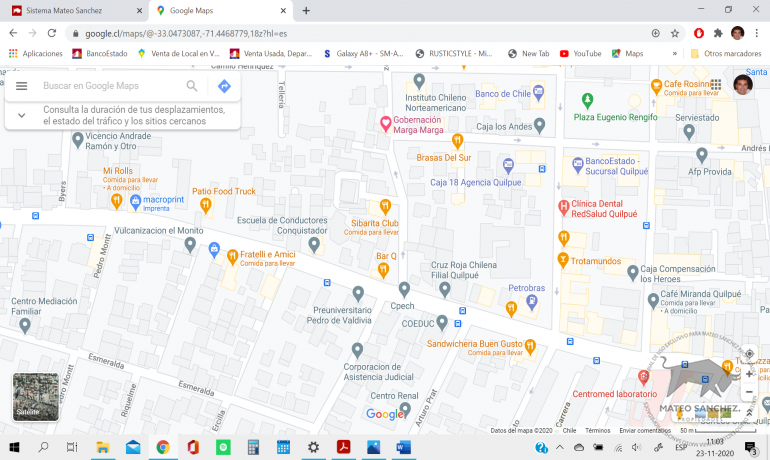770x460 pixels.
Task: Reload the page in Chrome
Action: click(52, 33)
